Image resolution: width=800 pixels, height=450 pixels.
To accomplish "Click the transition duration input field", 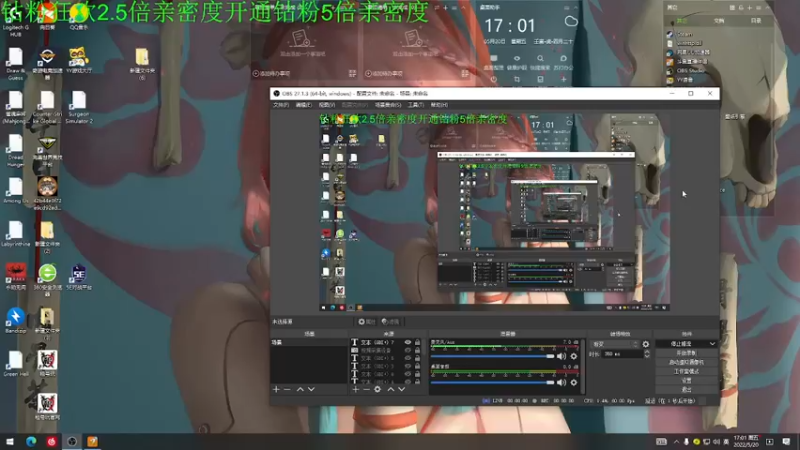I will 622,354.
